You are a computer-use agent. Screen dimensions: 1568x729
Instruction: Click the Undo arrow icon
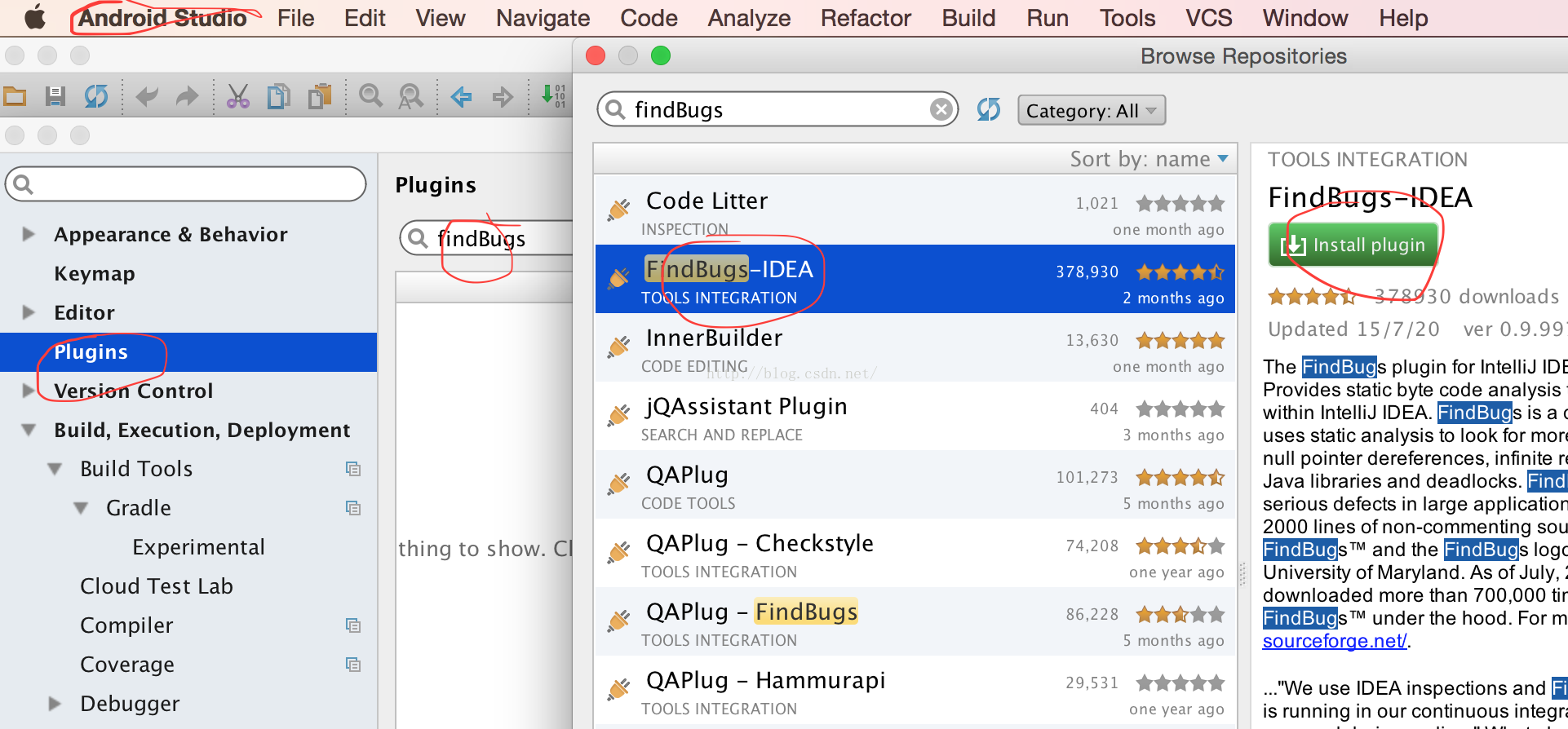click(x=147, y=97)
